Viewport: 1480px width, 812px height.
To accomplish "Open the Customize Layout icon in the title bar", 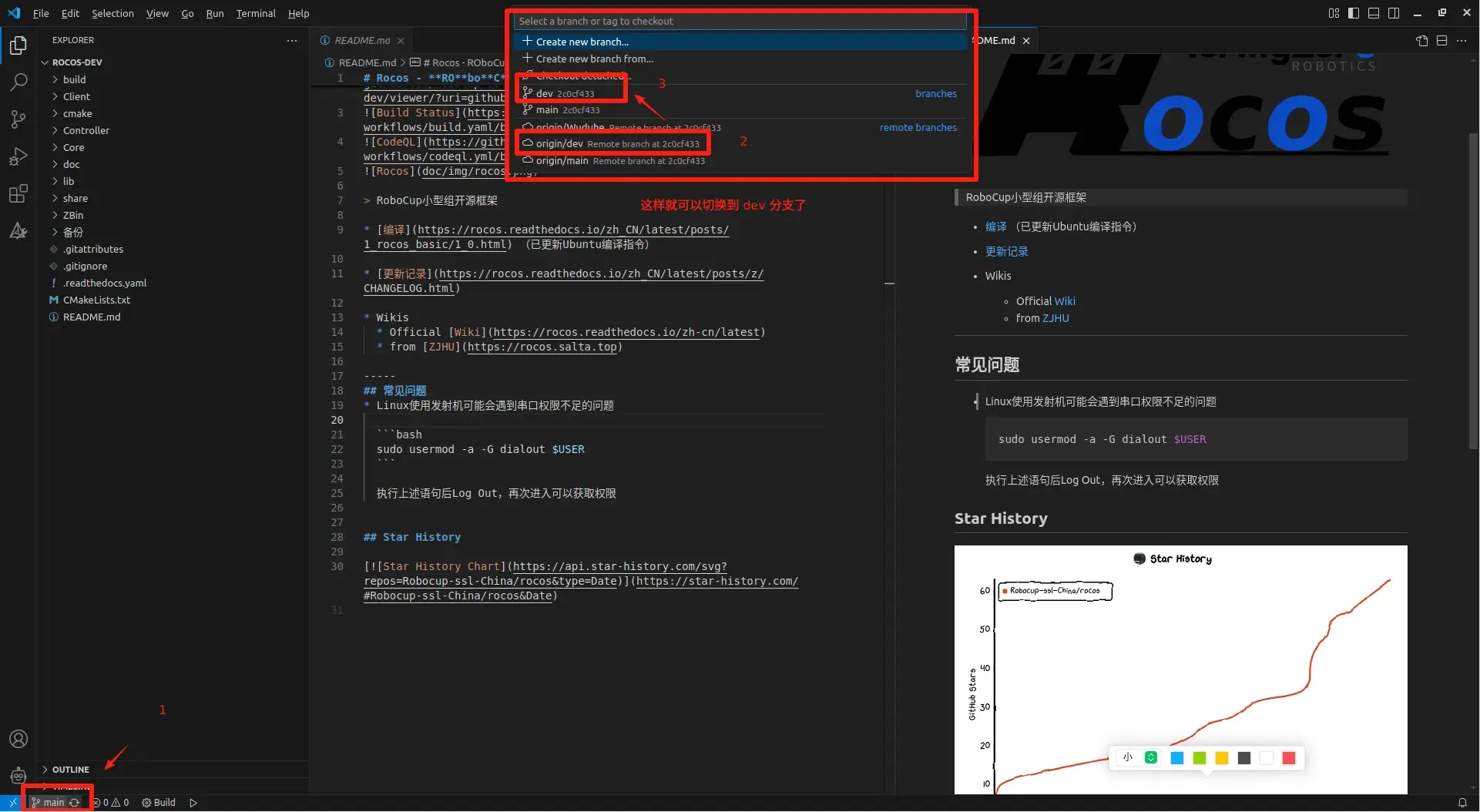I will tap(1334, 13).
